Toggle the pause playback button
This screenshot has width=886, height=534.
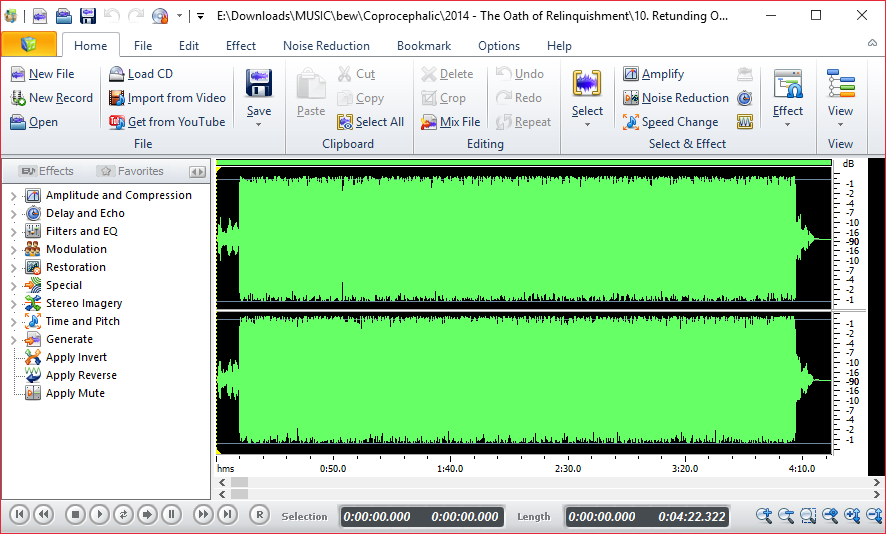tap(172, 514)
